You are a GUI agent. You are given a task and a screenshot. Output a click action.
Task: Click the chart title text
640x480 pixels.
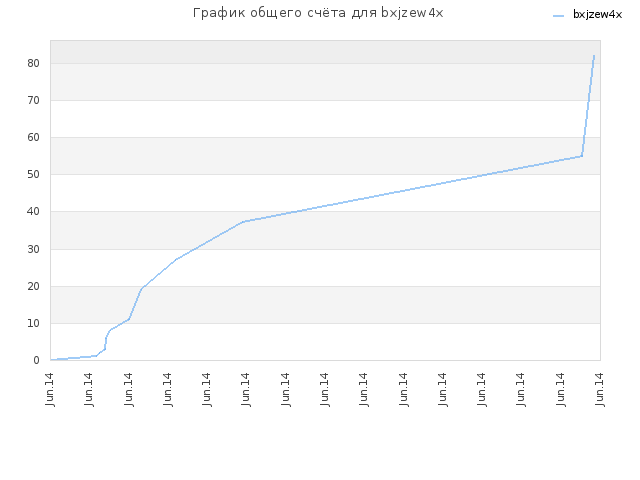coord(318,13)
